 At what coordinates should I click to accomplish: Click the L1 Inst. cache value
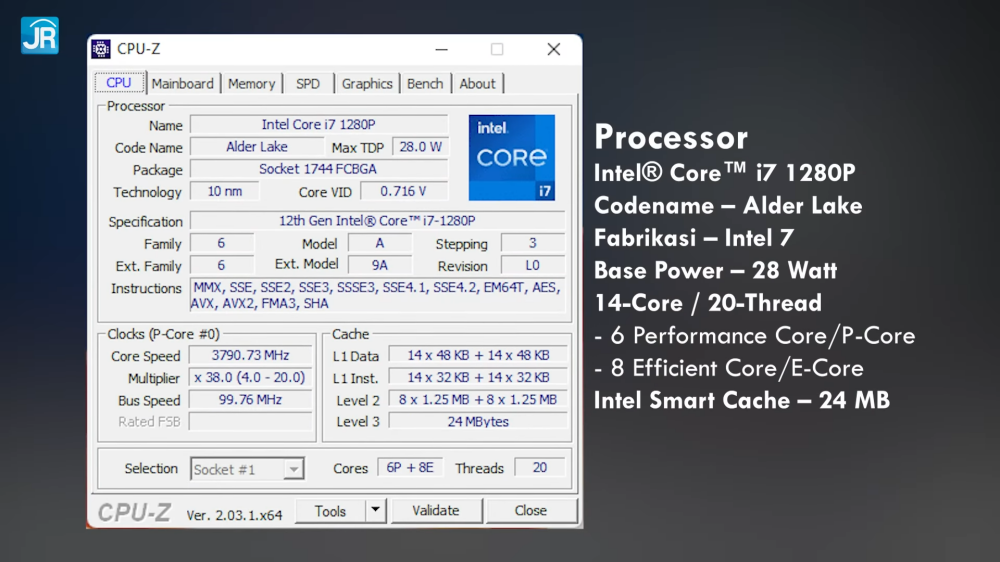[x=478, y=378]
